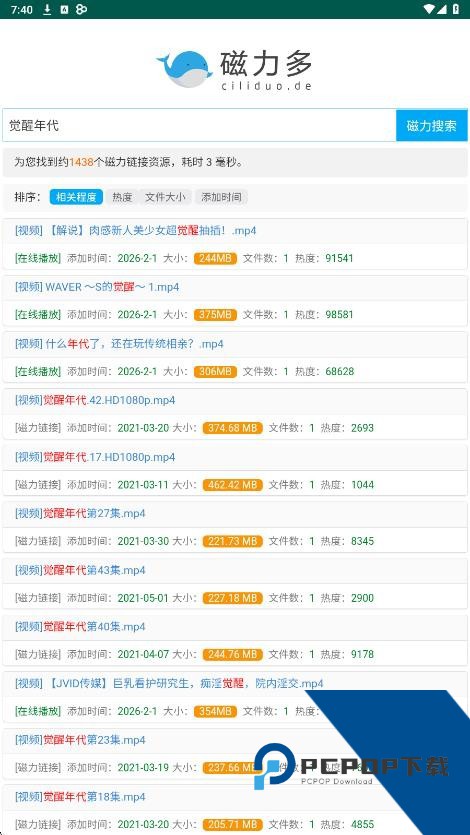Select heat value 4855
This screenshot has height=835, width=470.
(362, 824)
